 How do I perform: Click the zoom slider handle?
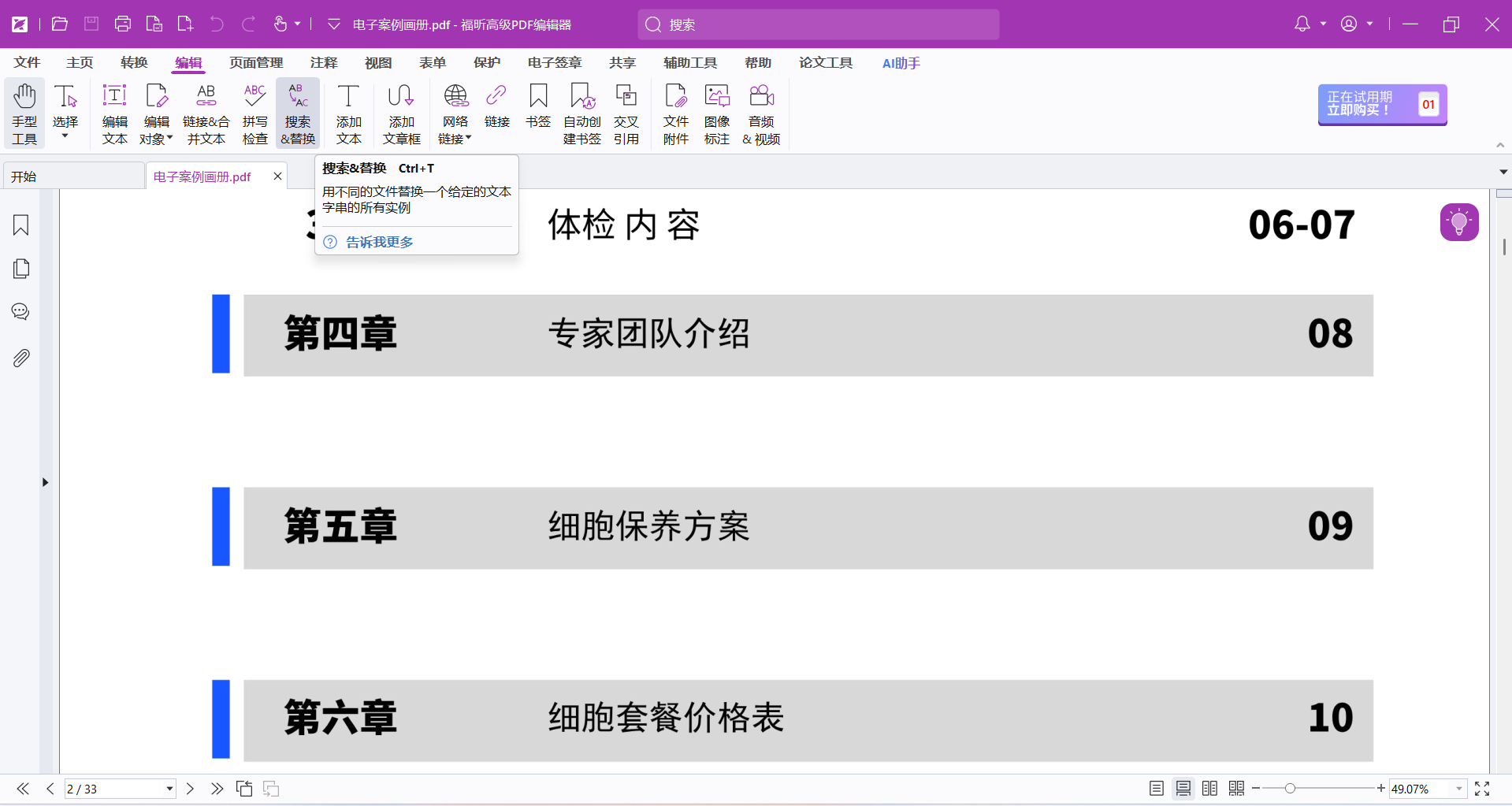click(1290, 789)
